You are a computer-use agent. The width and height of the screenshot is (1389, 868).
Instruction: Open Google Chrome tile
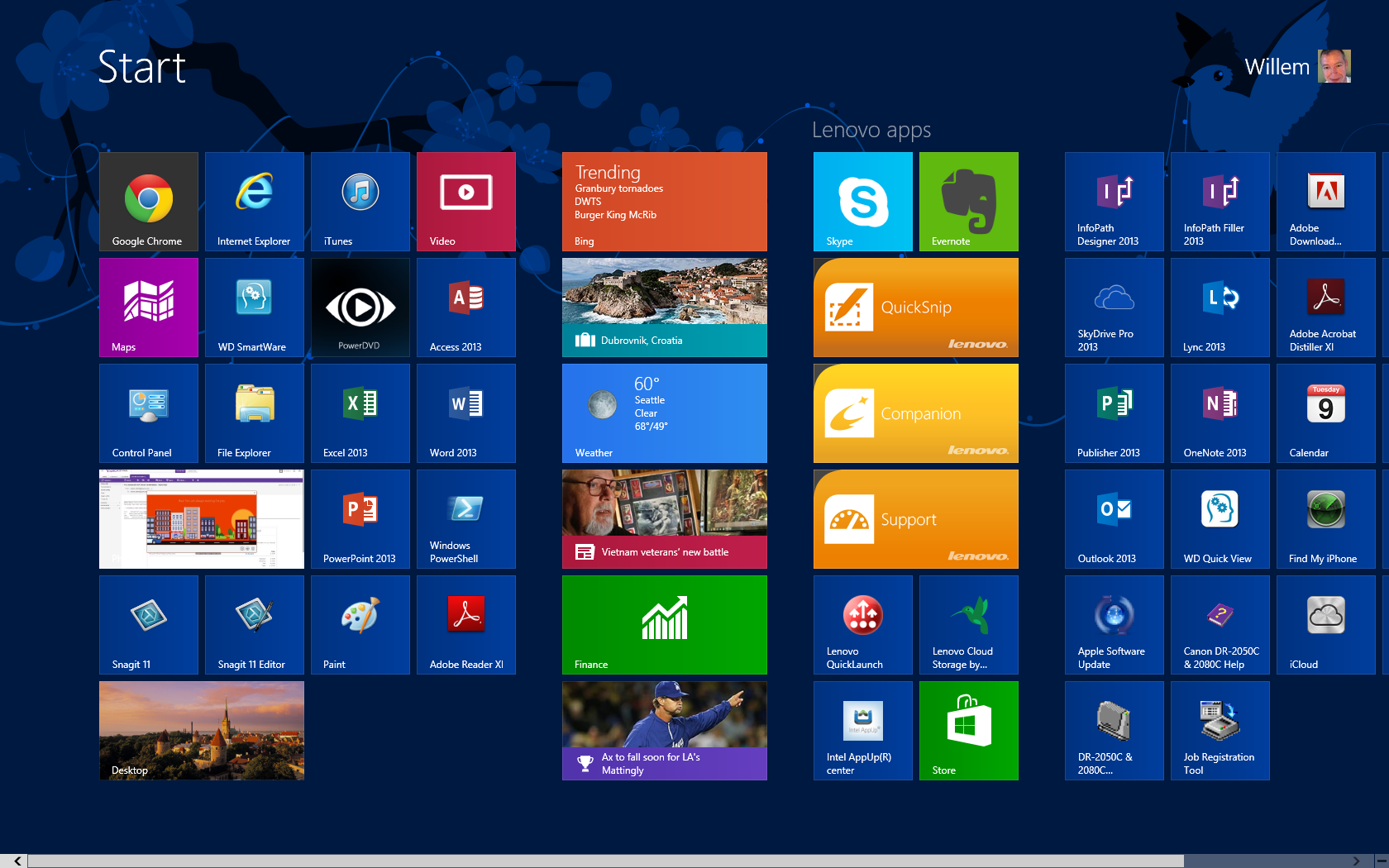click(x=149, y=202)
